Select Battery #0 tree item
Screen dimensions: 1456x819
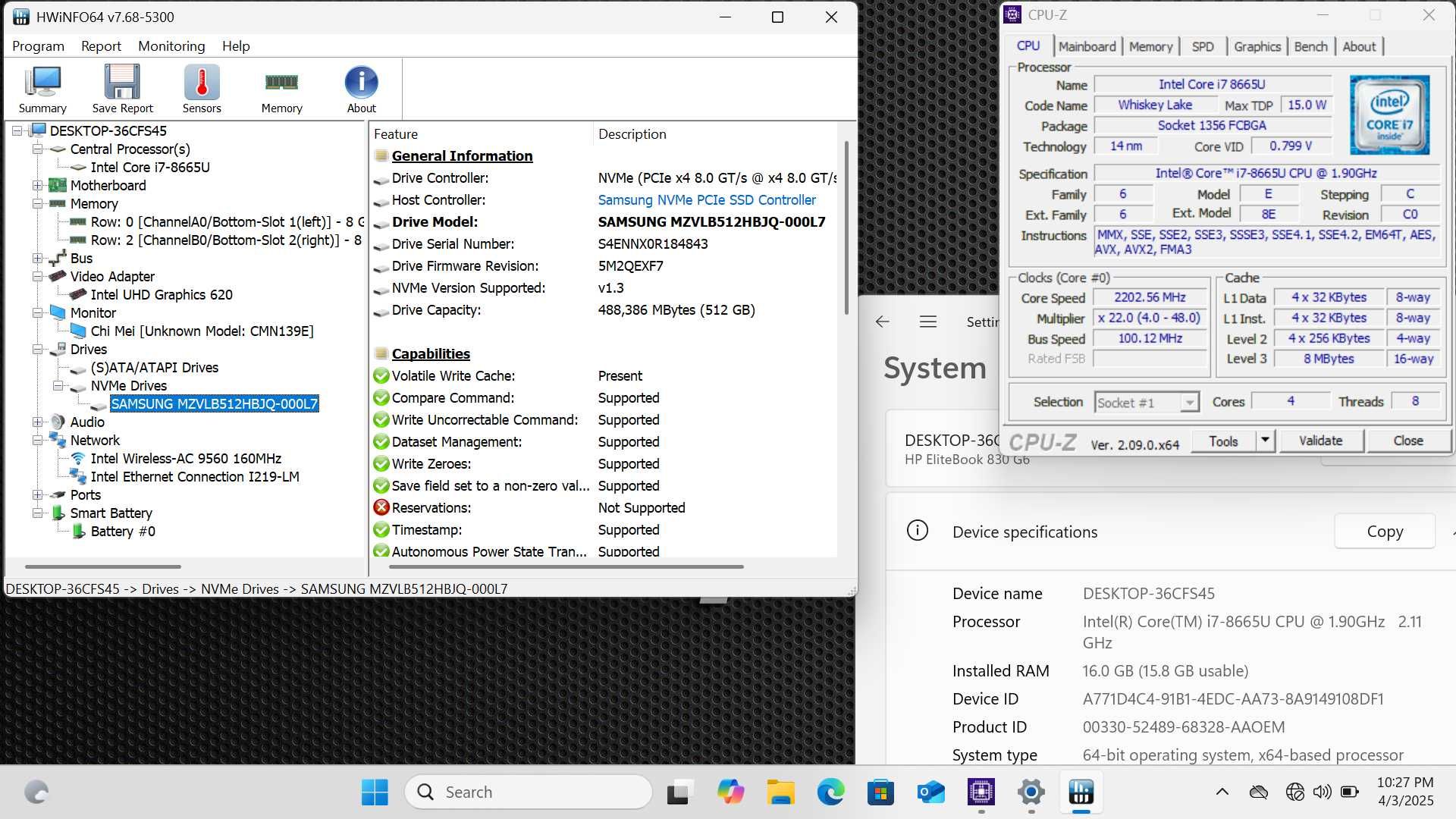[x=123, y=531]
